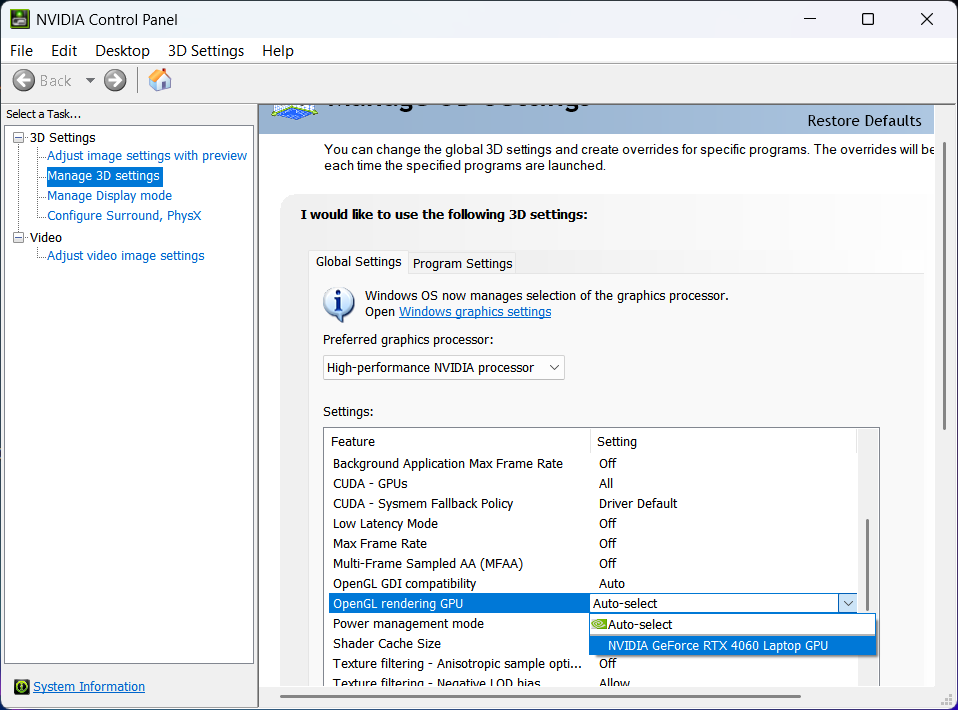958x710 pixels.
Task: Click the Manage 3D settings header icon
Action: [x=293, y=110]
